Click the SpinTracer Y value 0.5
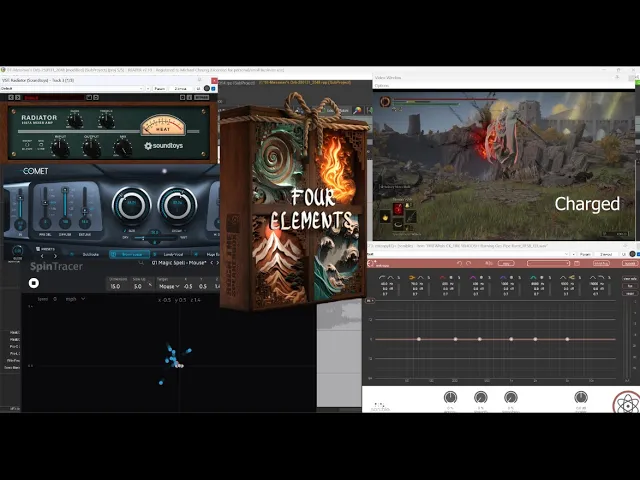Screen dimensions: 640x480 pos(203,287)
